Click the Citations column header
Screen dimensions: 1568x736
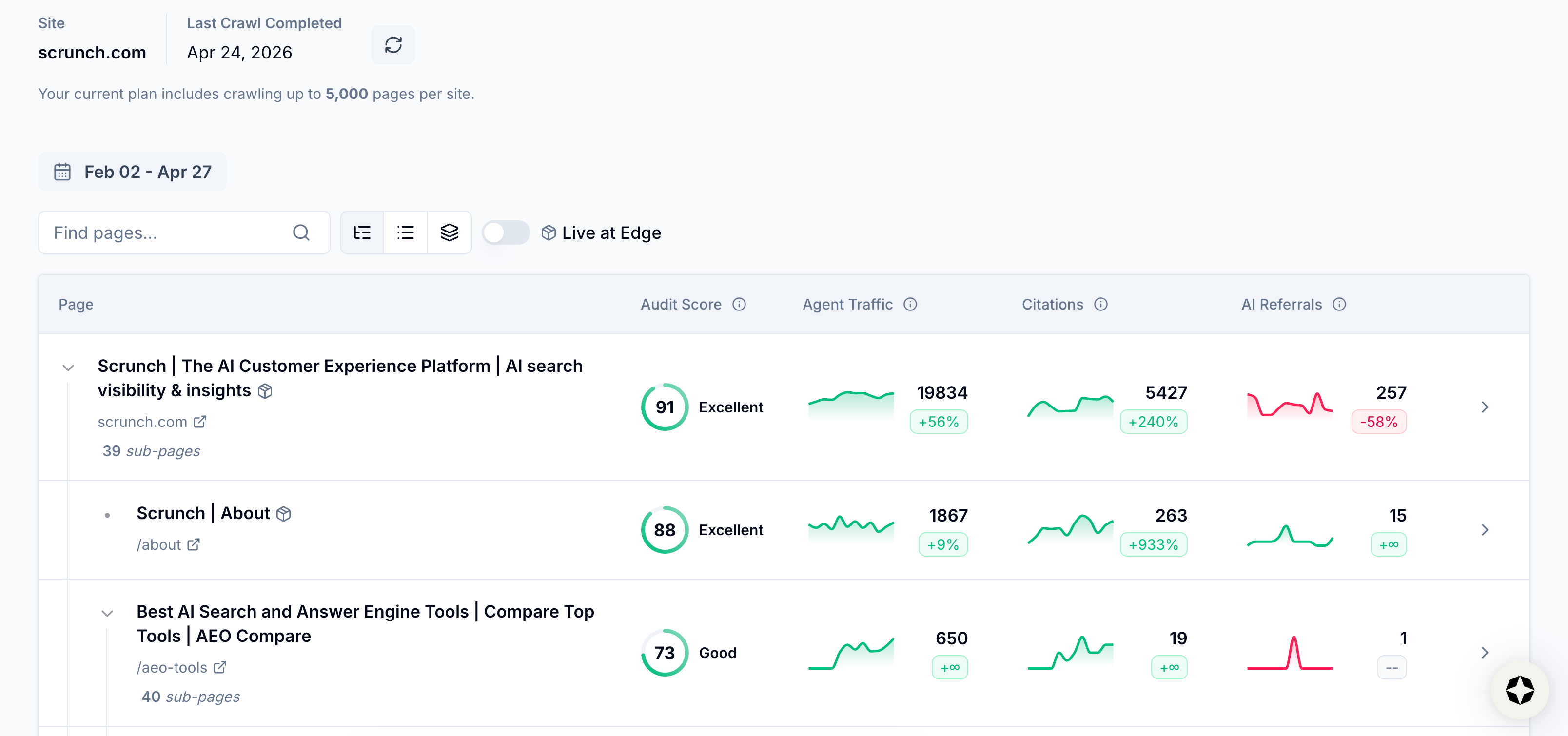(1053, 304)
